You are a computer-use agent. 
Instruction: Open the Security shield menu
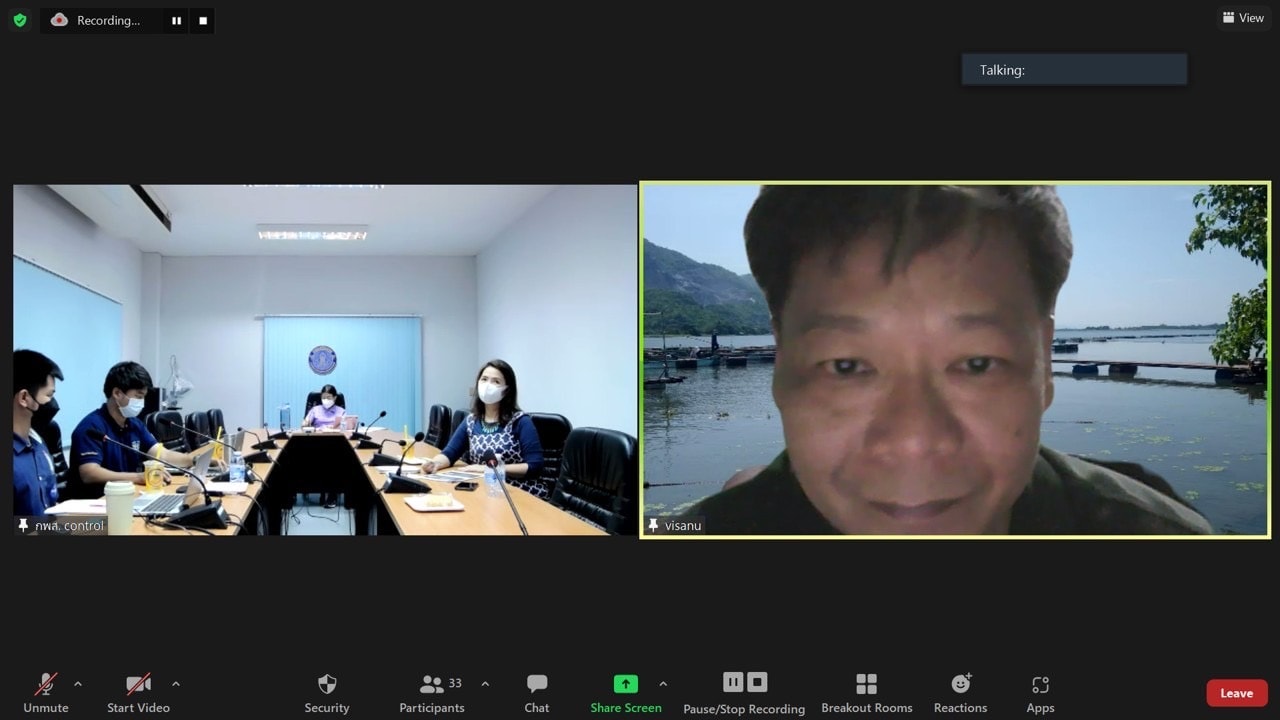click(x=327, y=692)
